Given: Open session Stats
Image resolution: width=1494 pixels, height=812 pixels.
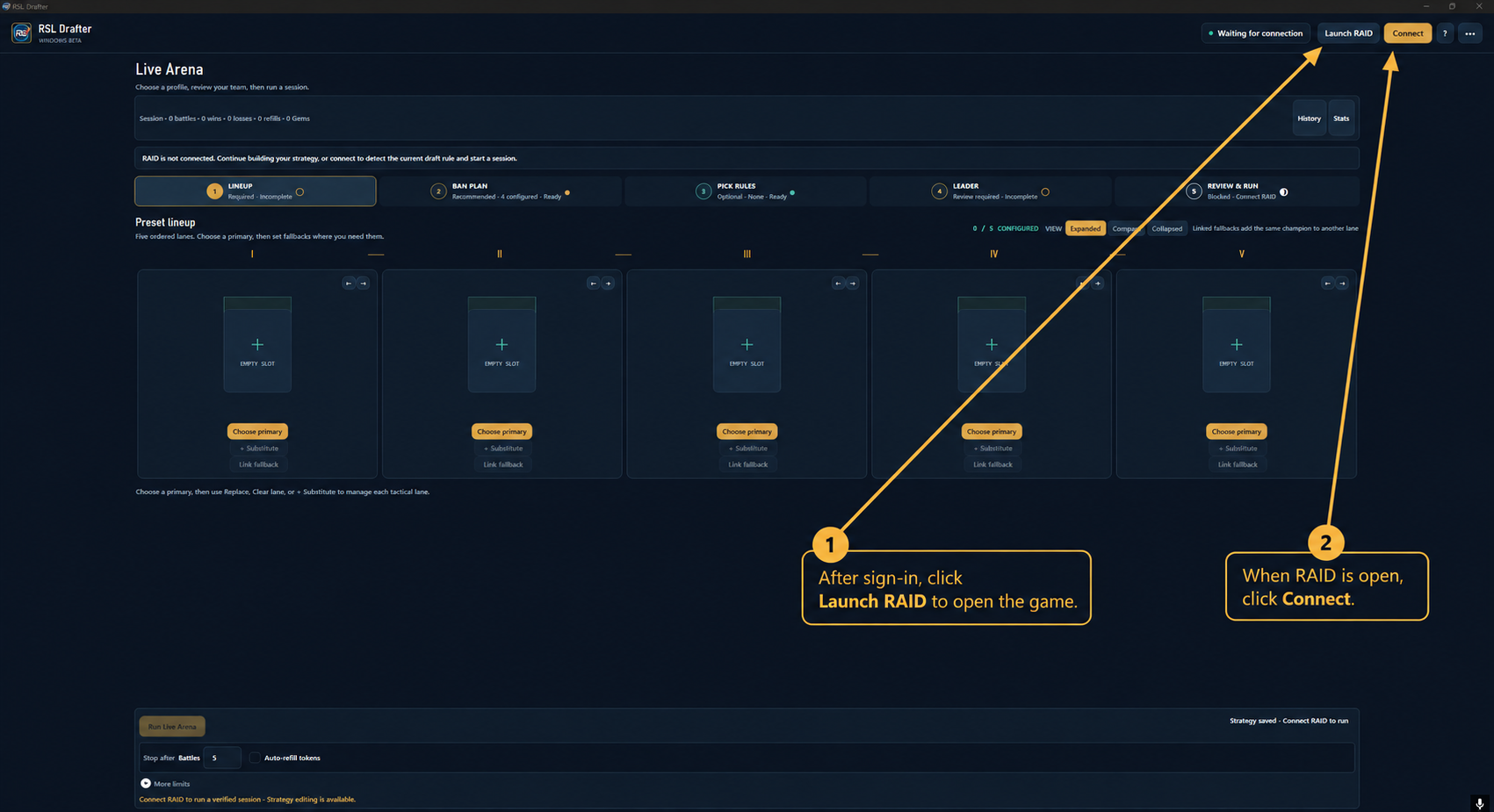Looking at the screenshot, I should point(1341,119).
